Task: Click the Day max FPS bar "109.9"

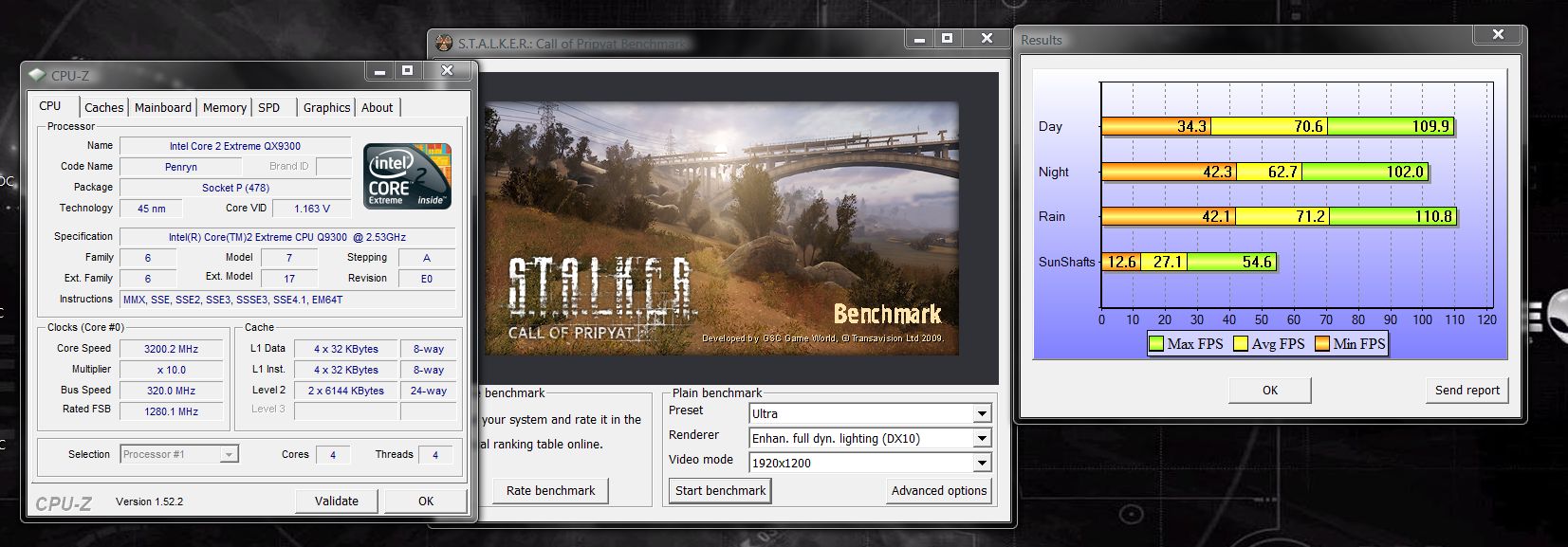Action: [x=1391, y=126]
